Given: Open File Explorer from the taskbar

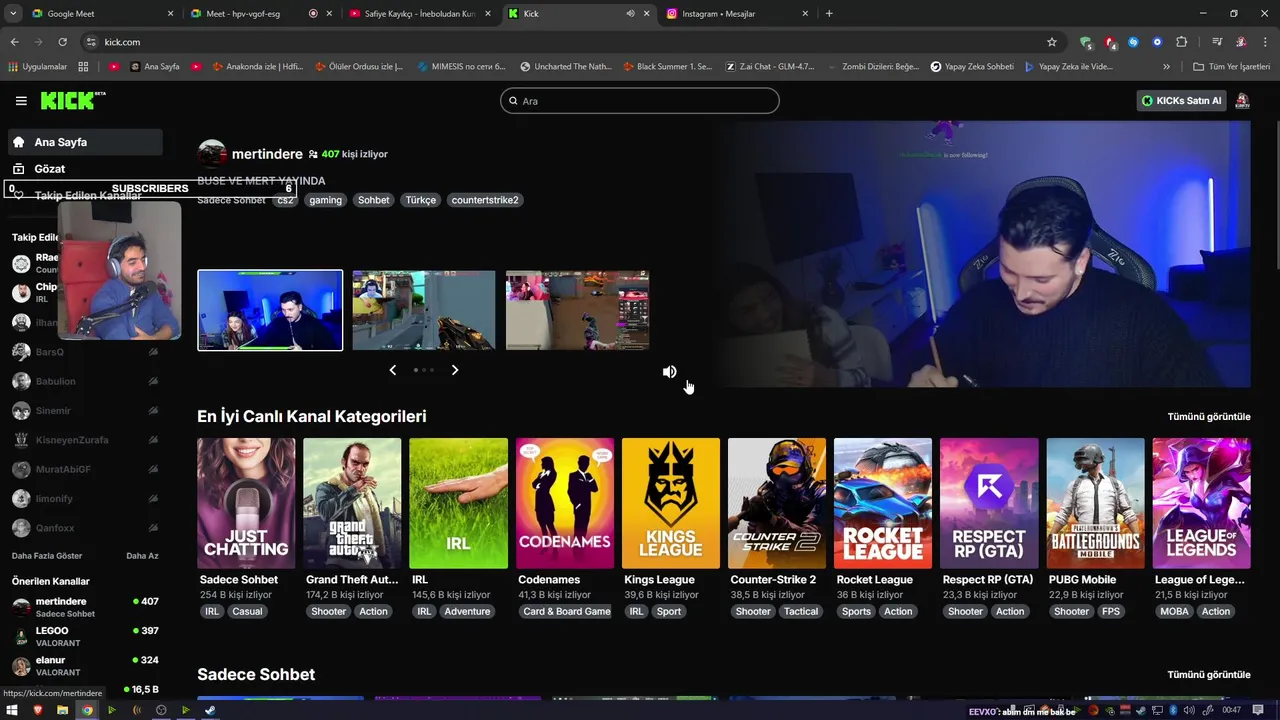Looking at the screenshot, I should [x=62, y=710].
